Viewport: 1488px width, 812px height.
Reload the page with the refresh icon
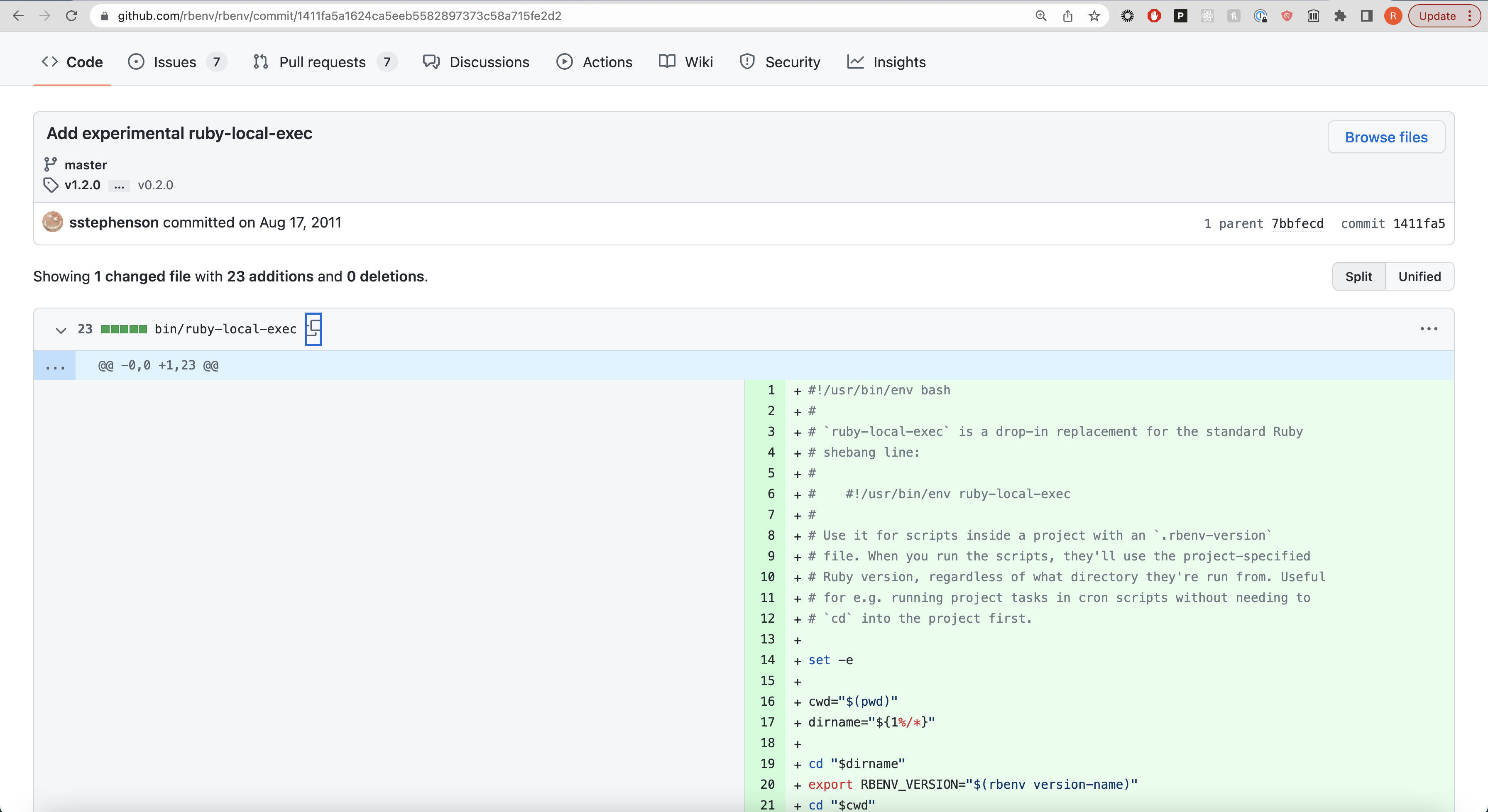click(72, 16)
